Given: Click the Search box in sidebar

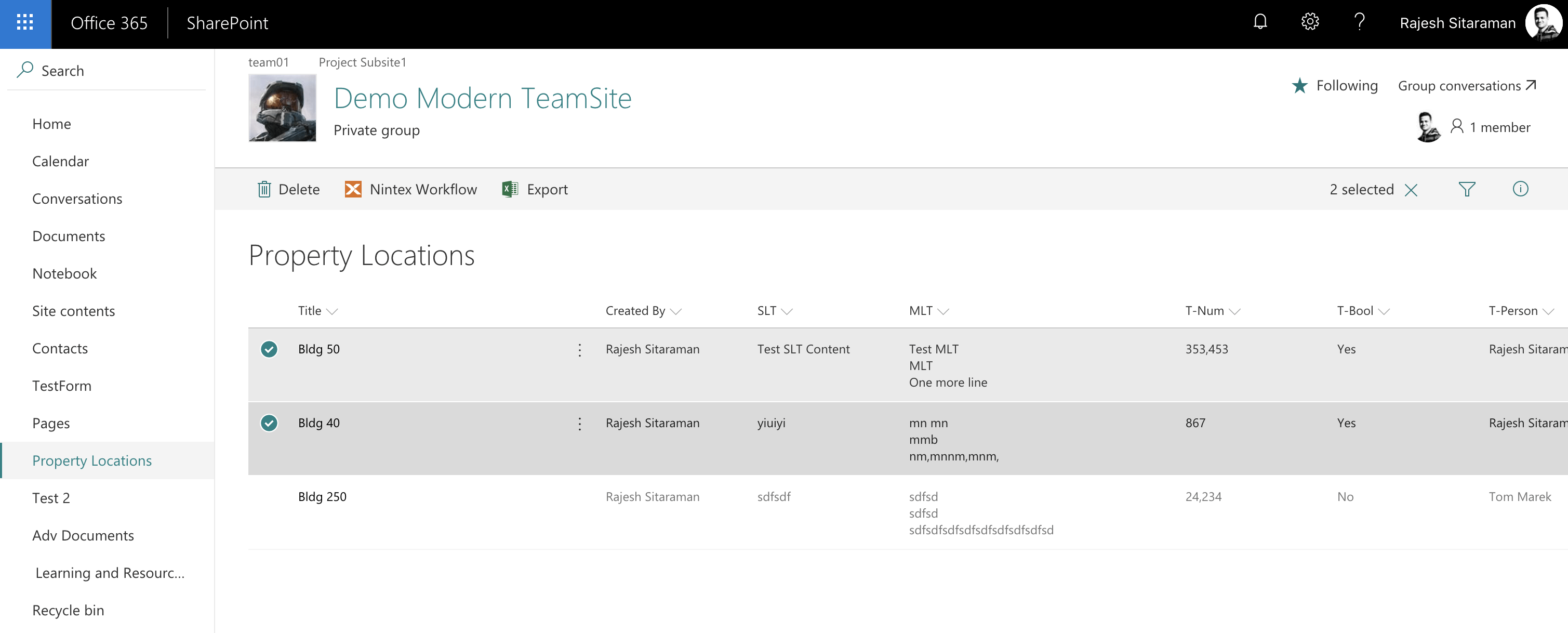Looking at the screenshot, I should [x=62, y=71].
